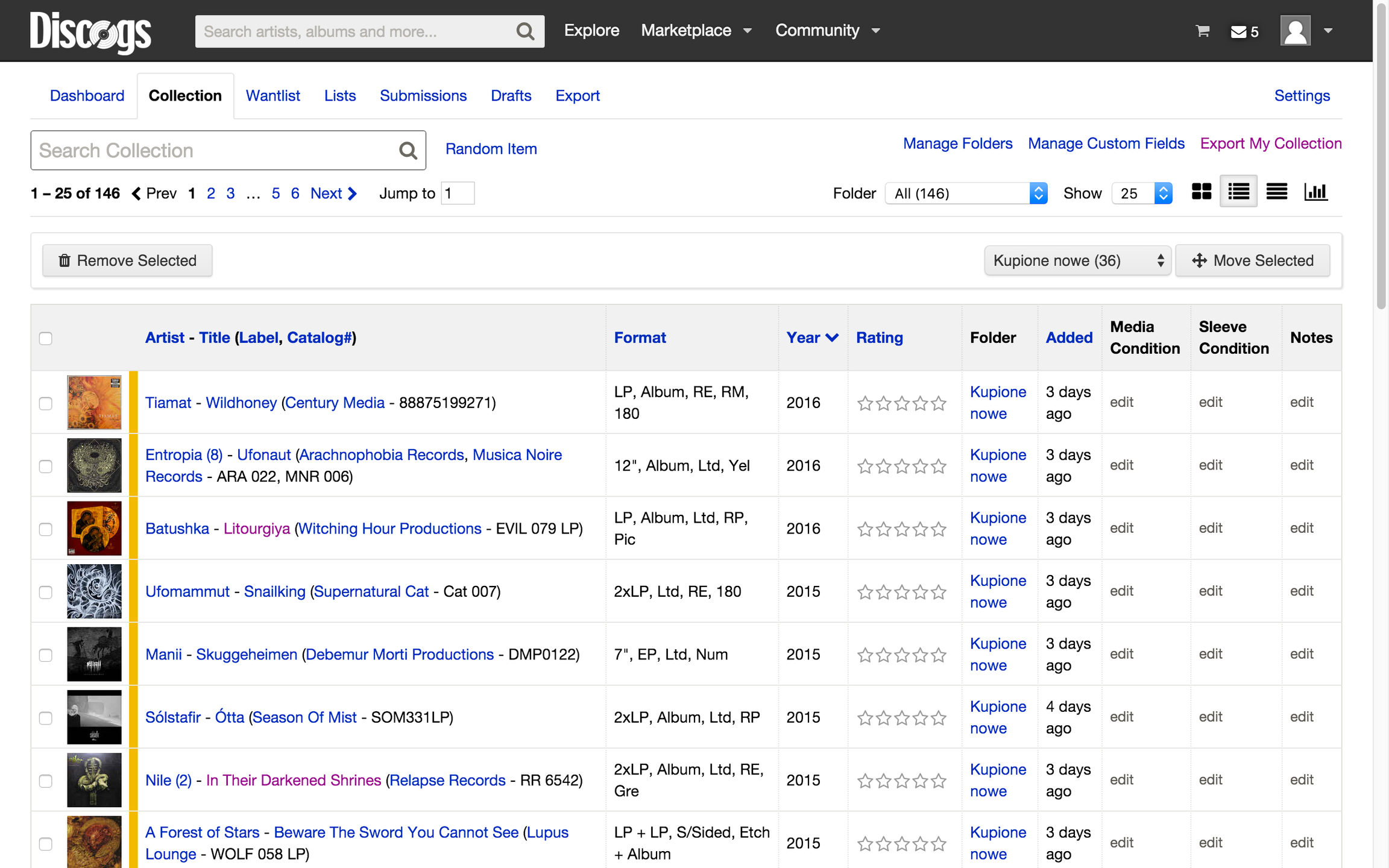Screen dimensions: 1389x868
Task: Open the collection statistics chart icon
Action: pos(1315,192)
